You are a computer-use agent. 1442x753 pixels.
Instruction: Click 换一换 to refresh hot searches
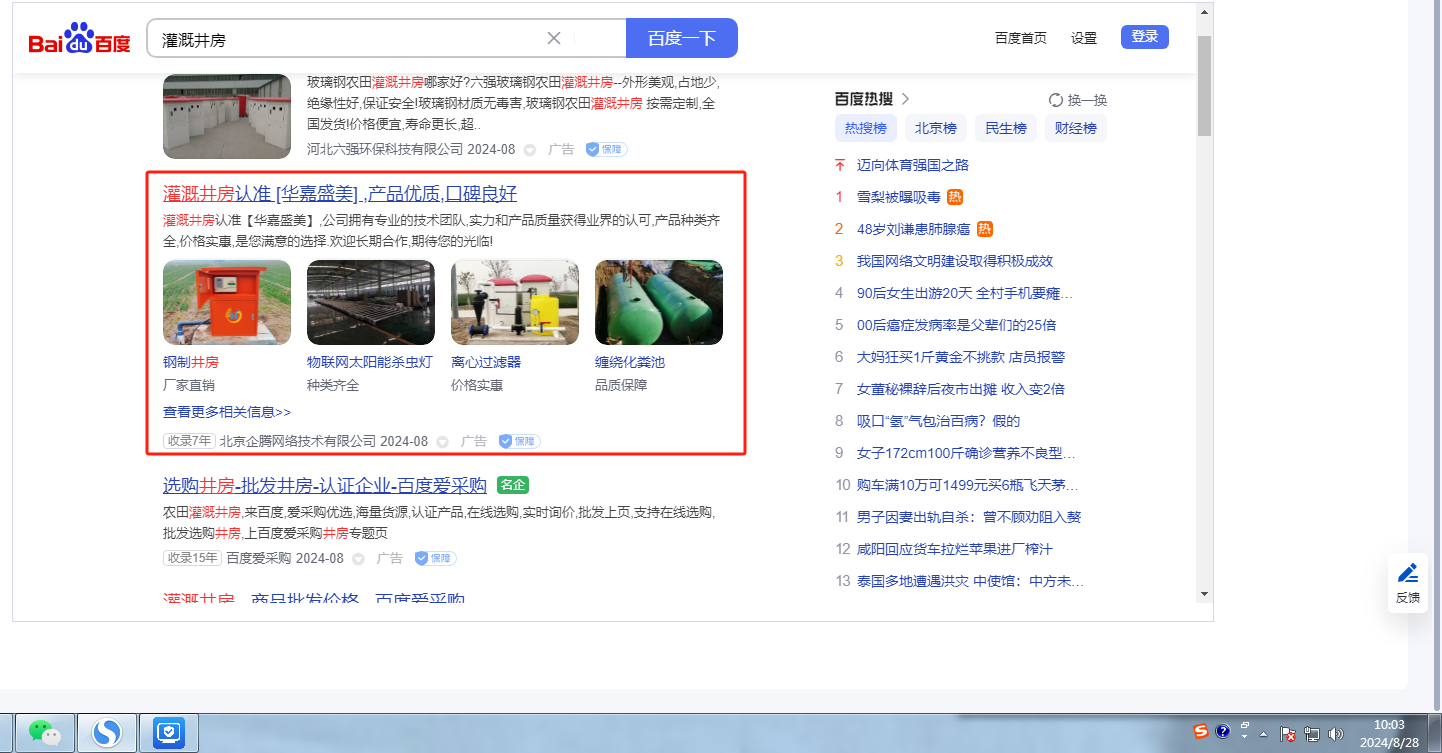(1087, 100)
